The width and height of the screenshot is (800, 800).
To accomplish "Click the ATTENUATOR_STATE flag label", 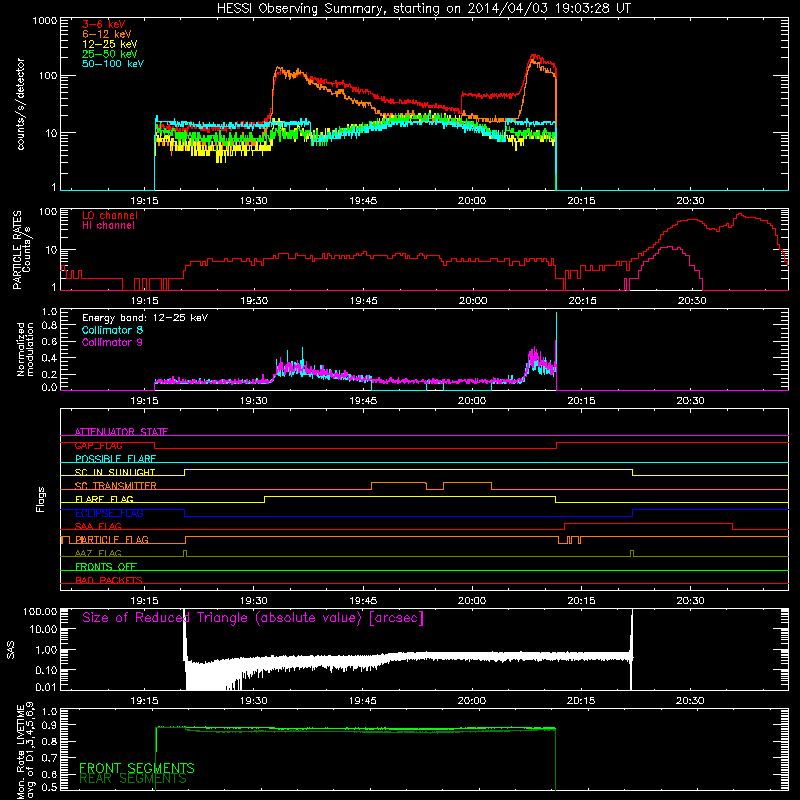I will (x=121, y=432).
